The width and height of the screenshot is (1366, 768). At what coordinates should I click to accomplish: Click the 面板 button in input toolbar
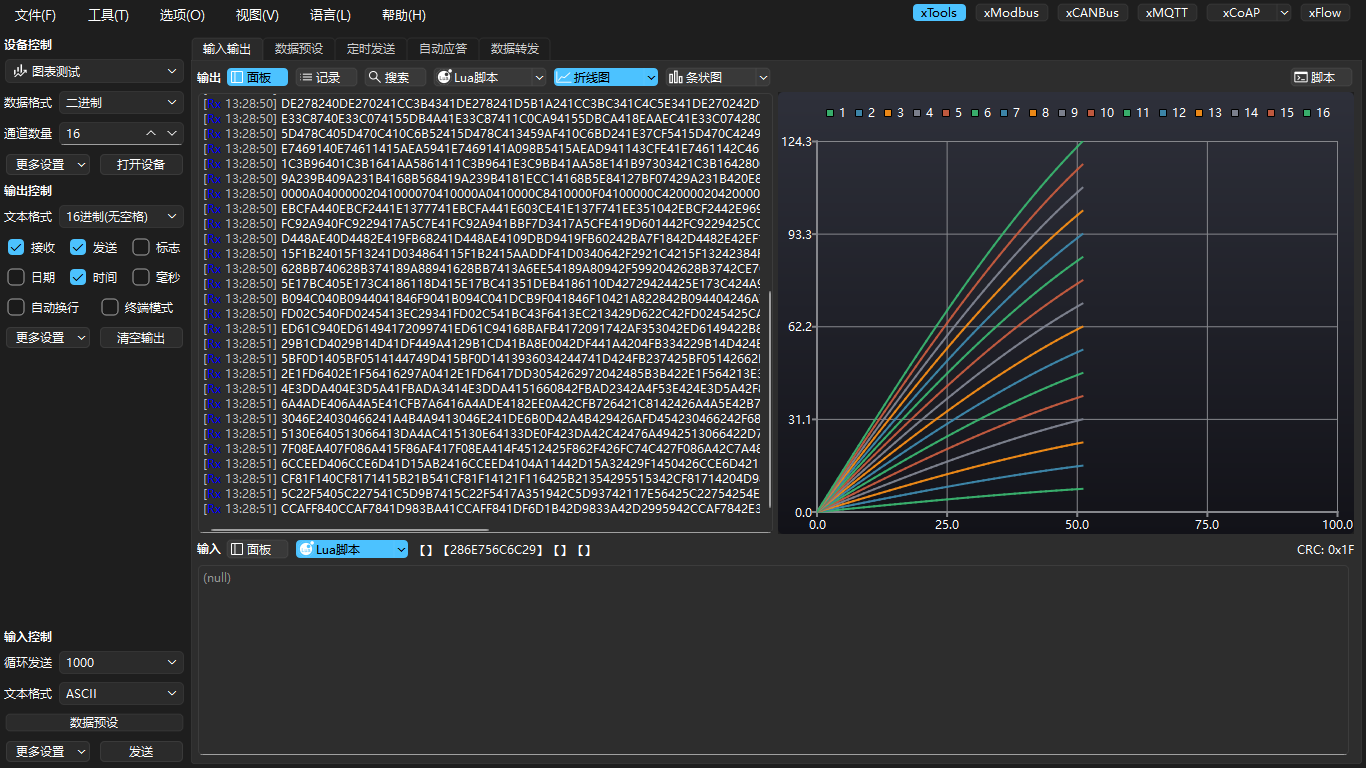pyautogui.click(x=257, y=549)
